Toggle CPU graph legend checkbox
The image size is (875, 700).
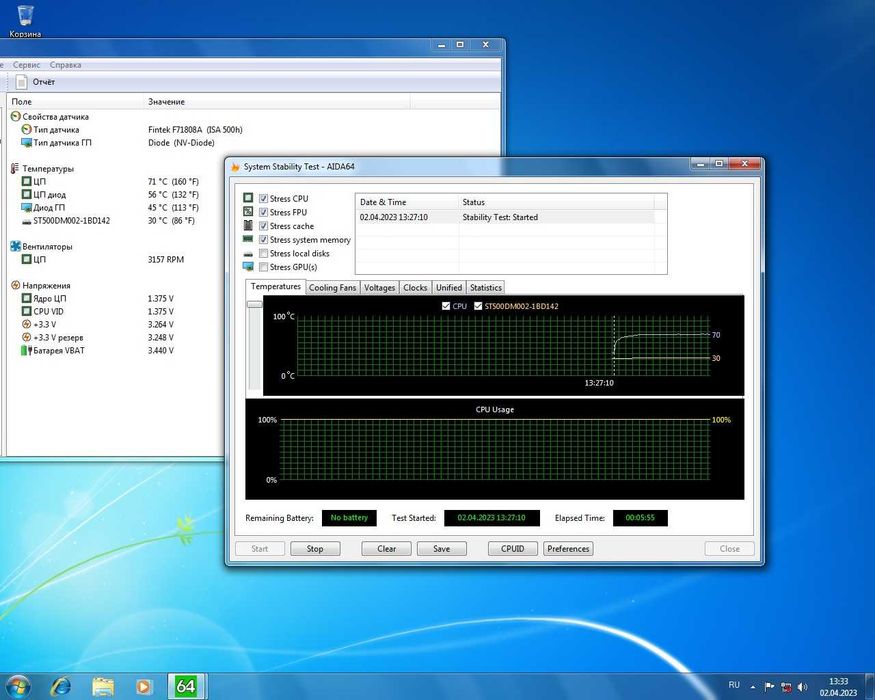(x=445, y=306)
